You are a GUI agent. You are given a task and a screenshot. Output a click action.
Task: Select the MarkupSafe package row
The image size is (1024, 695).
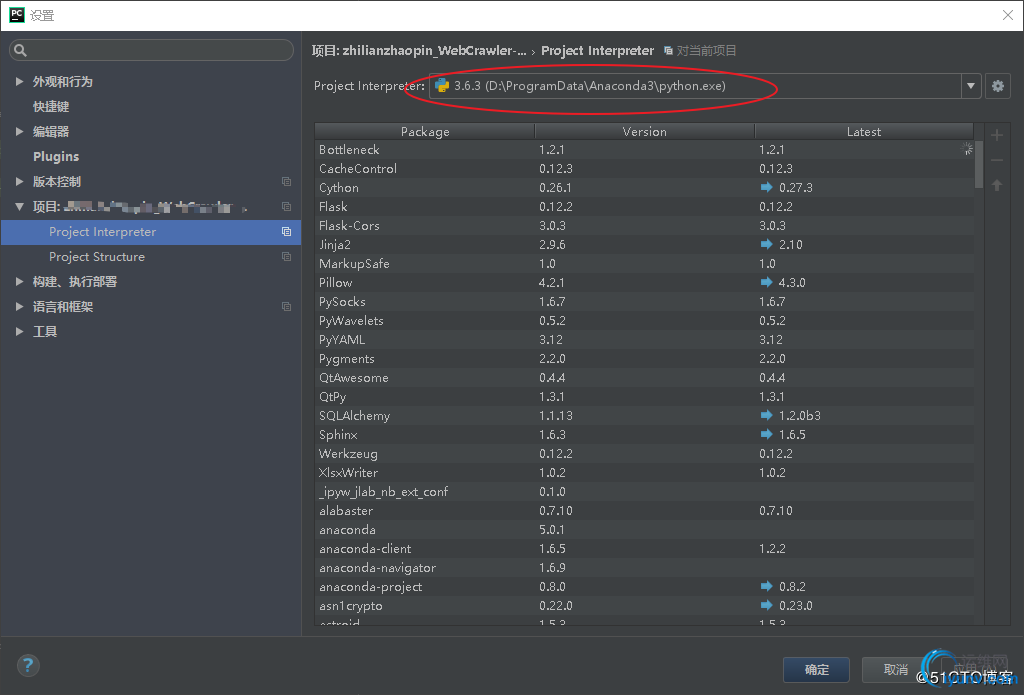point(644,263)
